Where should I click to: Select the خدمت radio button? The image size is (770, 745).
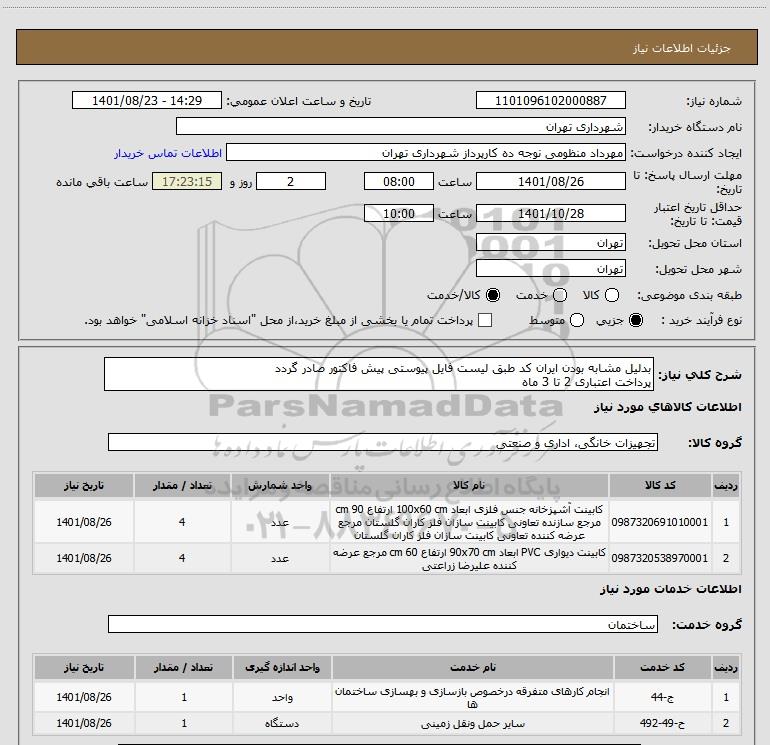[x=560, y=295]
